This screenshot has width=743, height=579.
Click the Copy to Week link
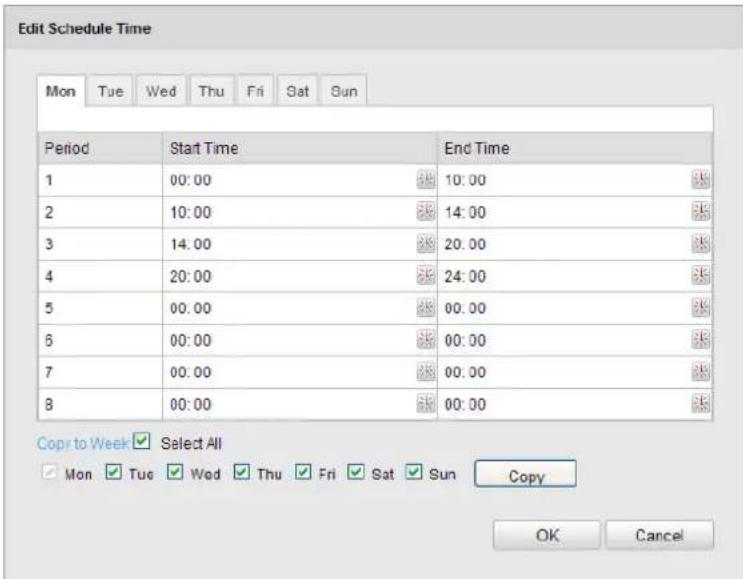pyautogui.click(x=83, y=443)
